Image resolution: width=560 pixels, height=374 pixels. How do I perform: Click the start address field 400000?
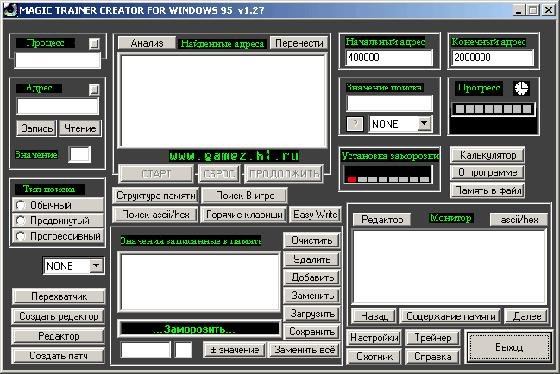pos(389,58)
